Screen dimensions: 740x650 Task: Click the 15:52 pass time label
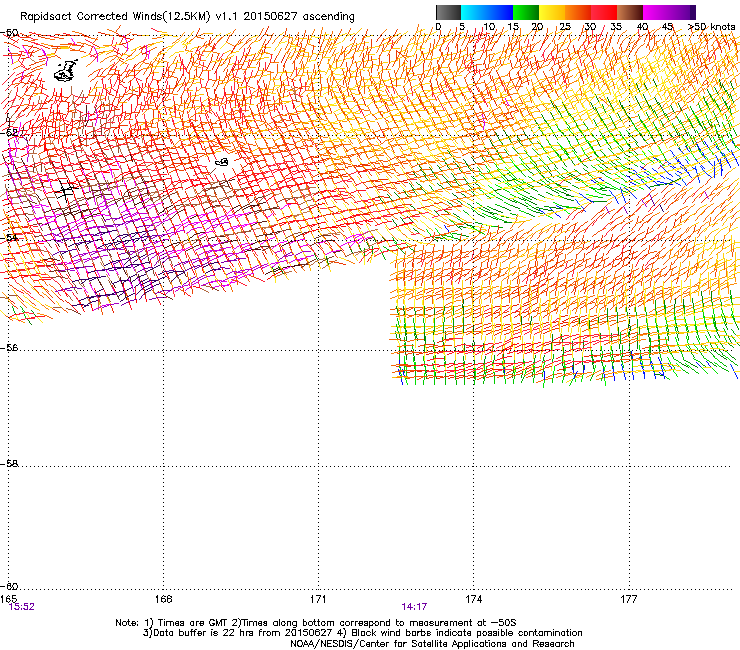(22, 607)
